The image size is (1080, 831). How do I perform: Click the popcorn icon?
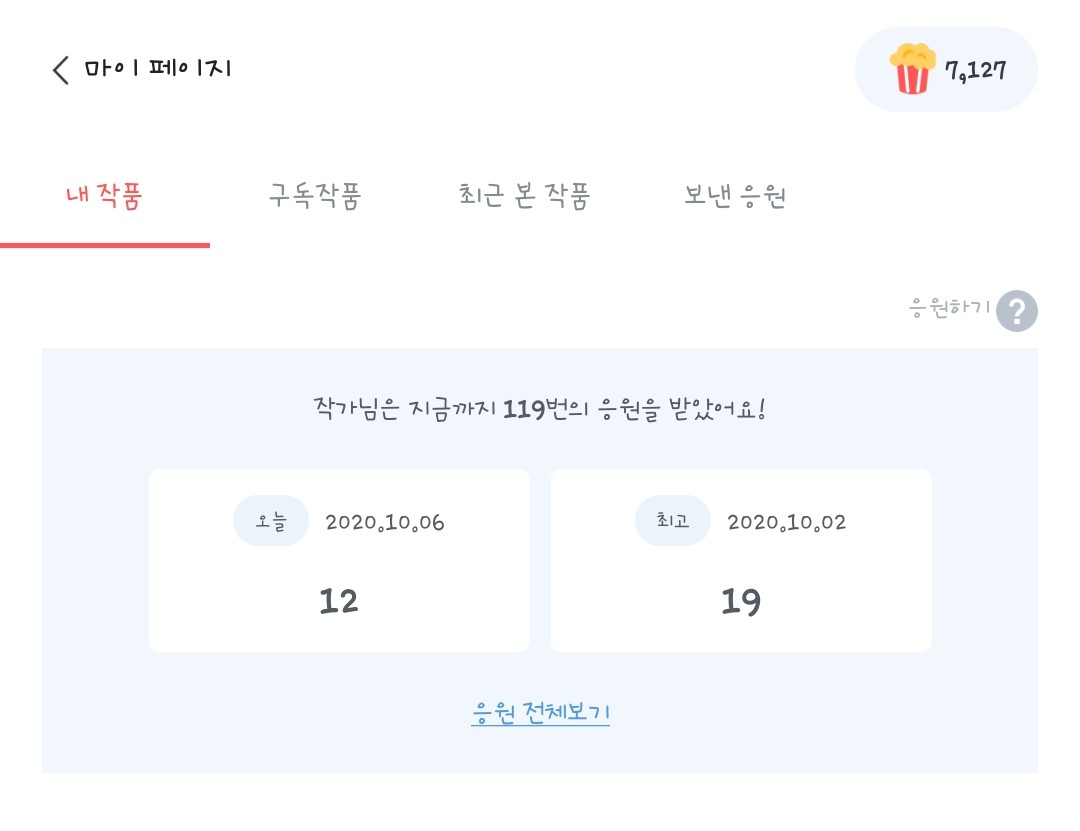[x=911, y=69]
